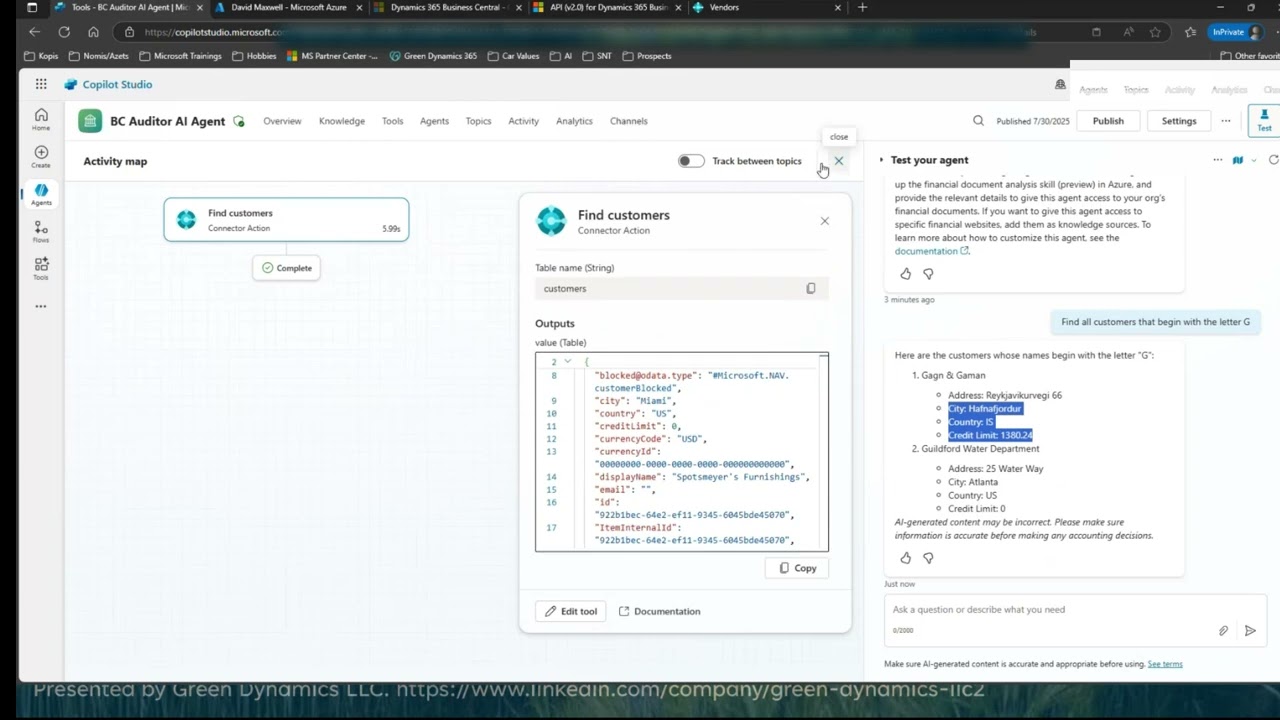Open the Microsoft Trainings bookmark folder
The width and height of the screenshot is (1280, 720).
click(181, 56)
